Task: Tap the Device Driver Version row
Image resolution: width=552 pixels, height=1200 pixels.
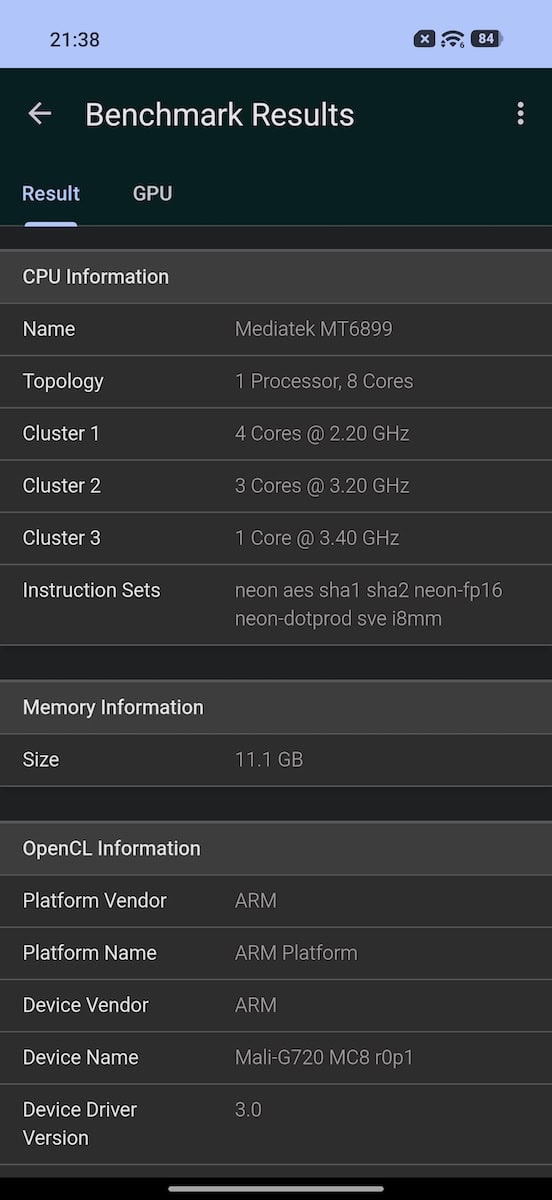Action: [276, 1123]
